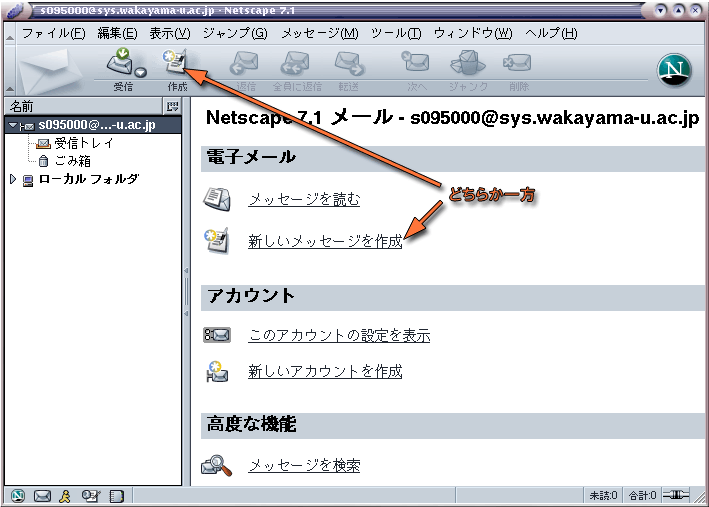Click the このアカウントの設定を表示 link

point(339,335)
